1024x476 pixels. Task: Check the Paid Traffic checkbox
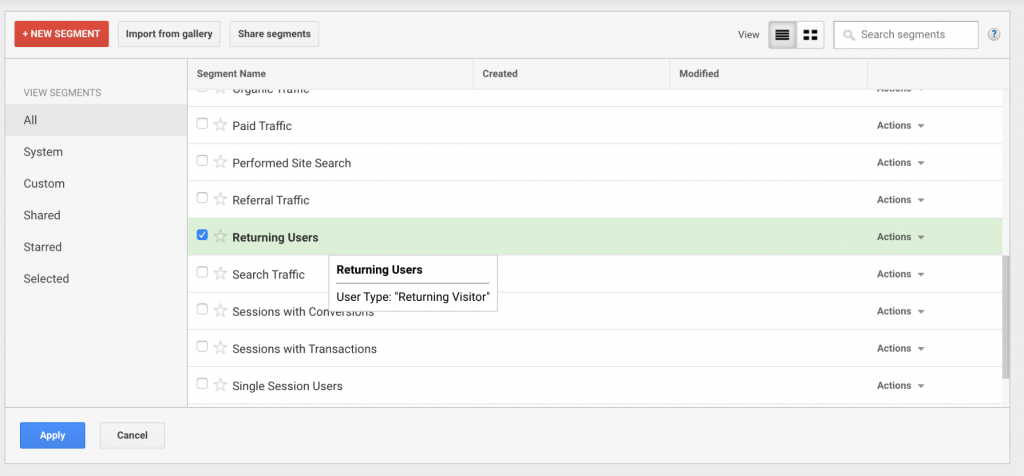202,123
